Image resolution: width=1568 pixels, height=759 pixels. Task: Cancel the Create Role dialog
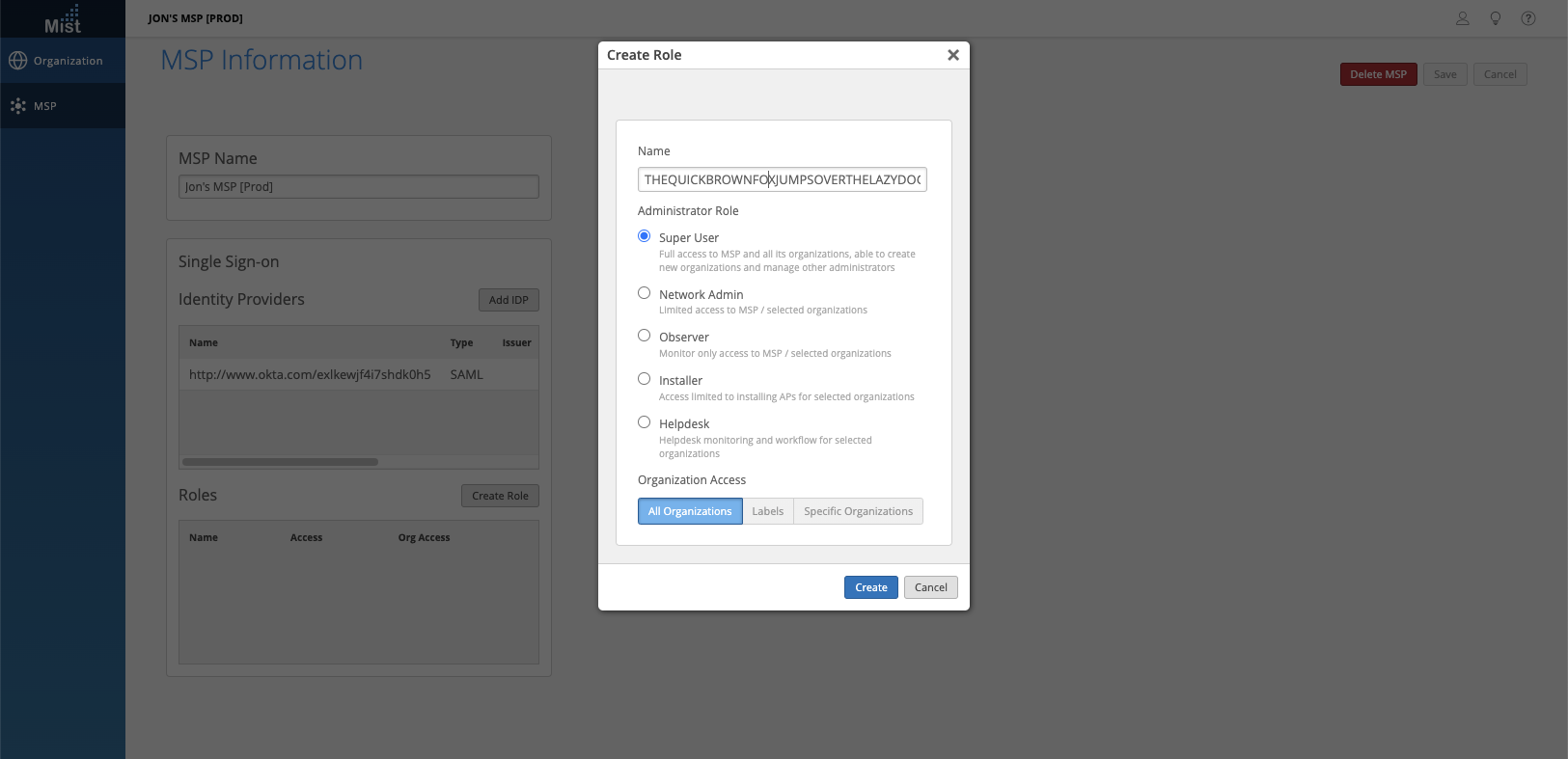(x=930, y=587)
